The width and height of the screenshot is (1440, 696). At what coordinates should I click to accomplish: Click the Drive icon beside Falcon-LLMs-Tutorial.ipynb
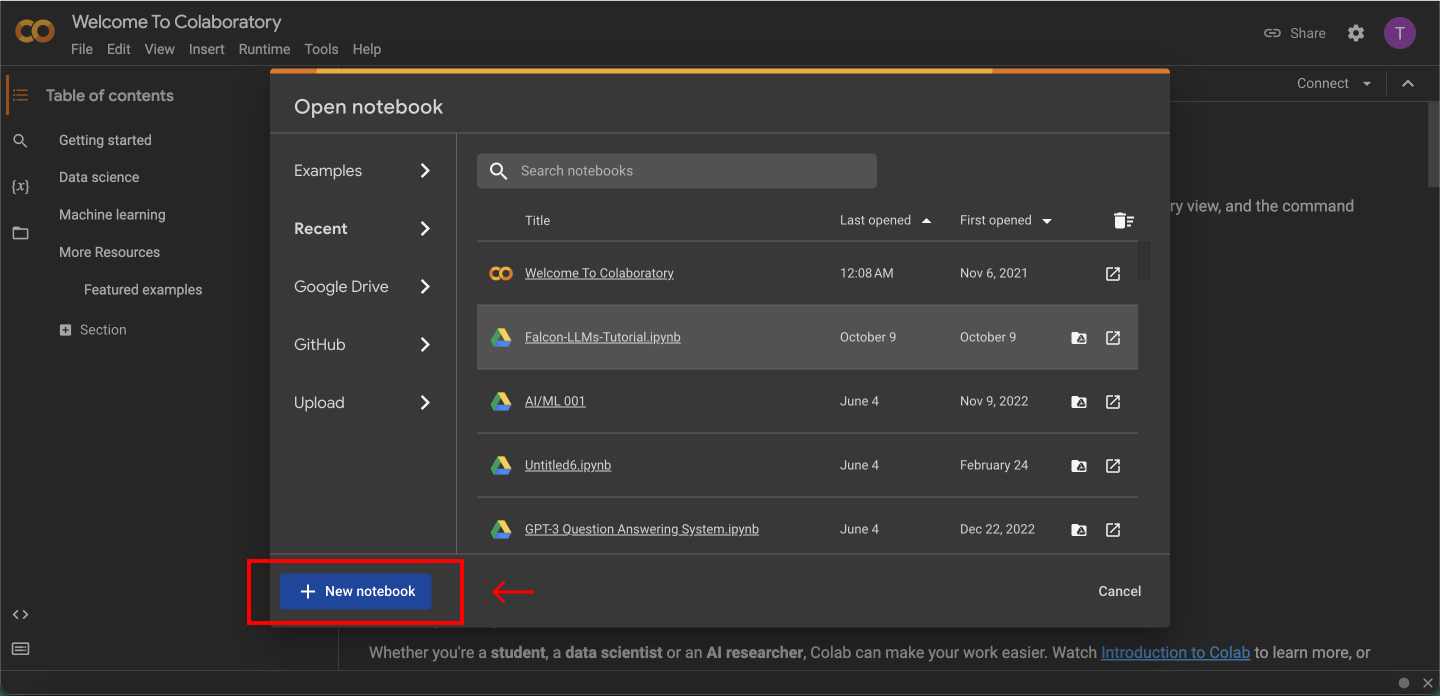coord(501,337)
